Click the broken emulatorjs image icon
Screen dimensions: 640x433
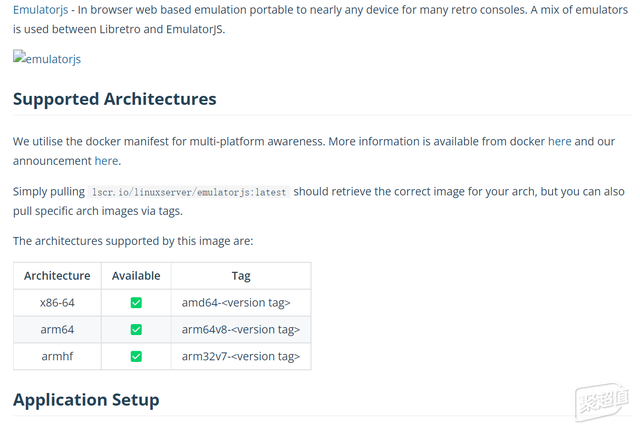click(x=19, y=56)
